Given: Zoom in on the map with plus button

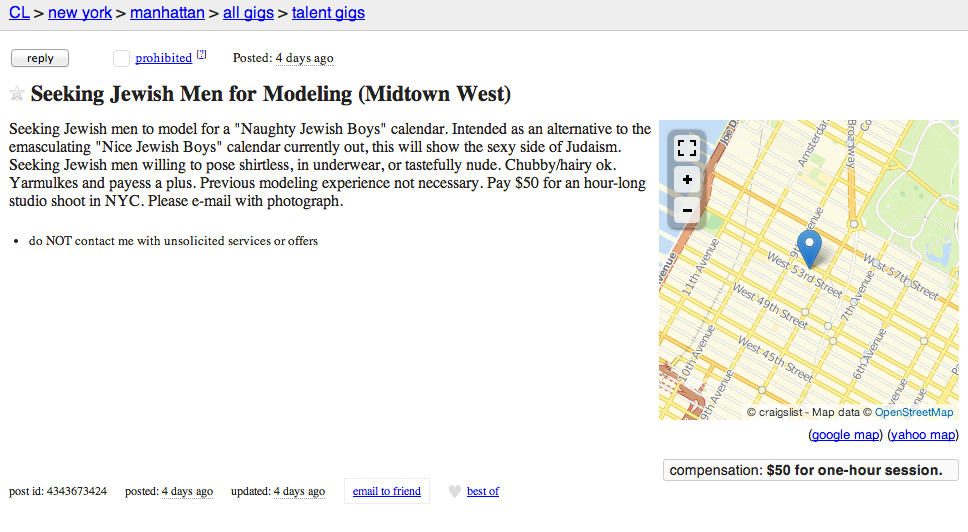Looking at the screenshot, I should point(686,180).
